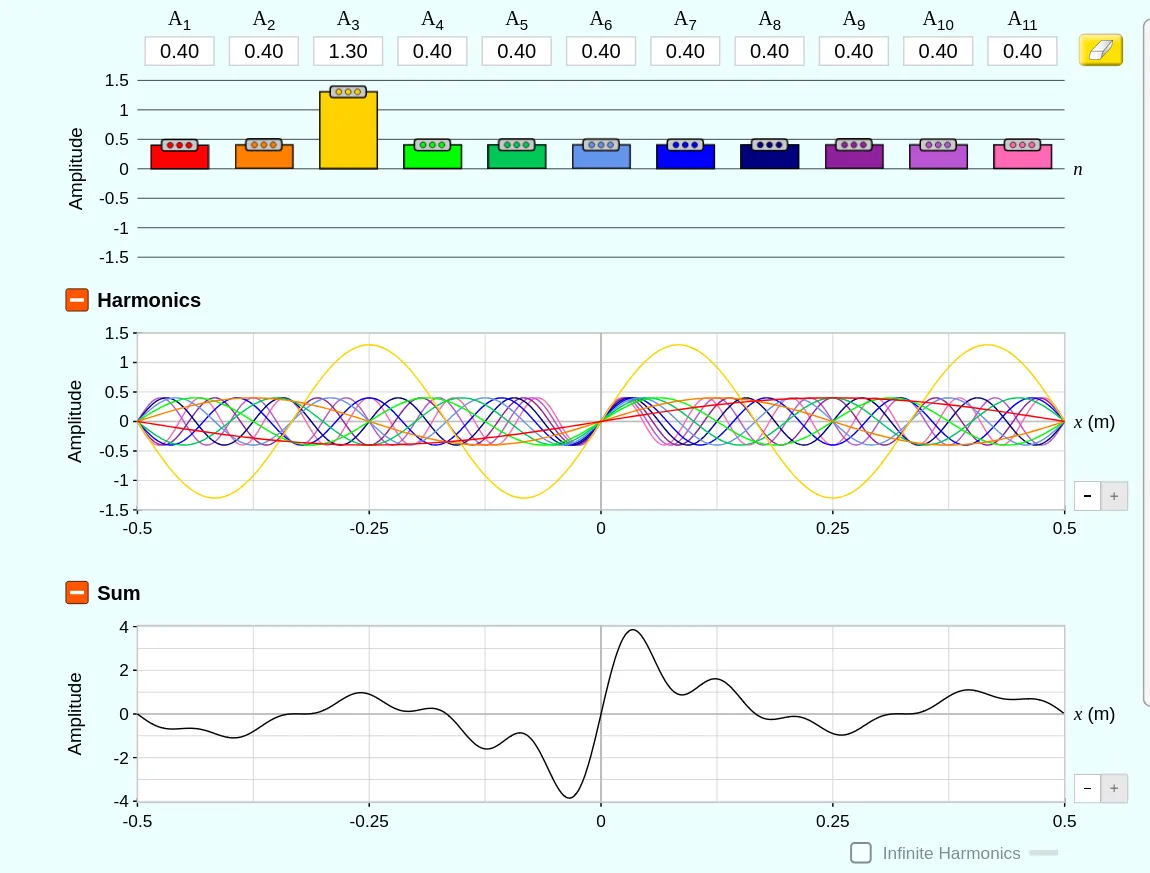1150x873 pixels.
Task: Enable the Infinite Harmonics checkbox
Action: 860,852
